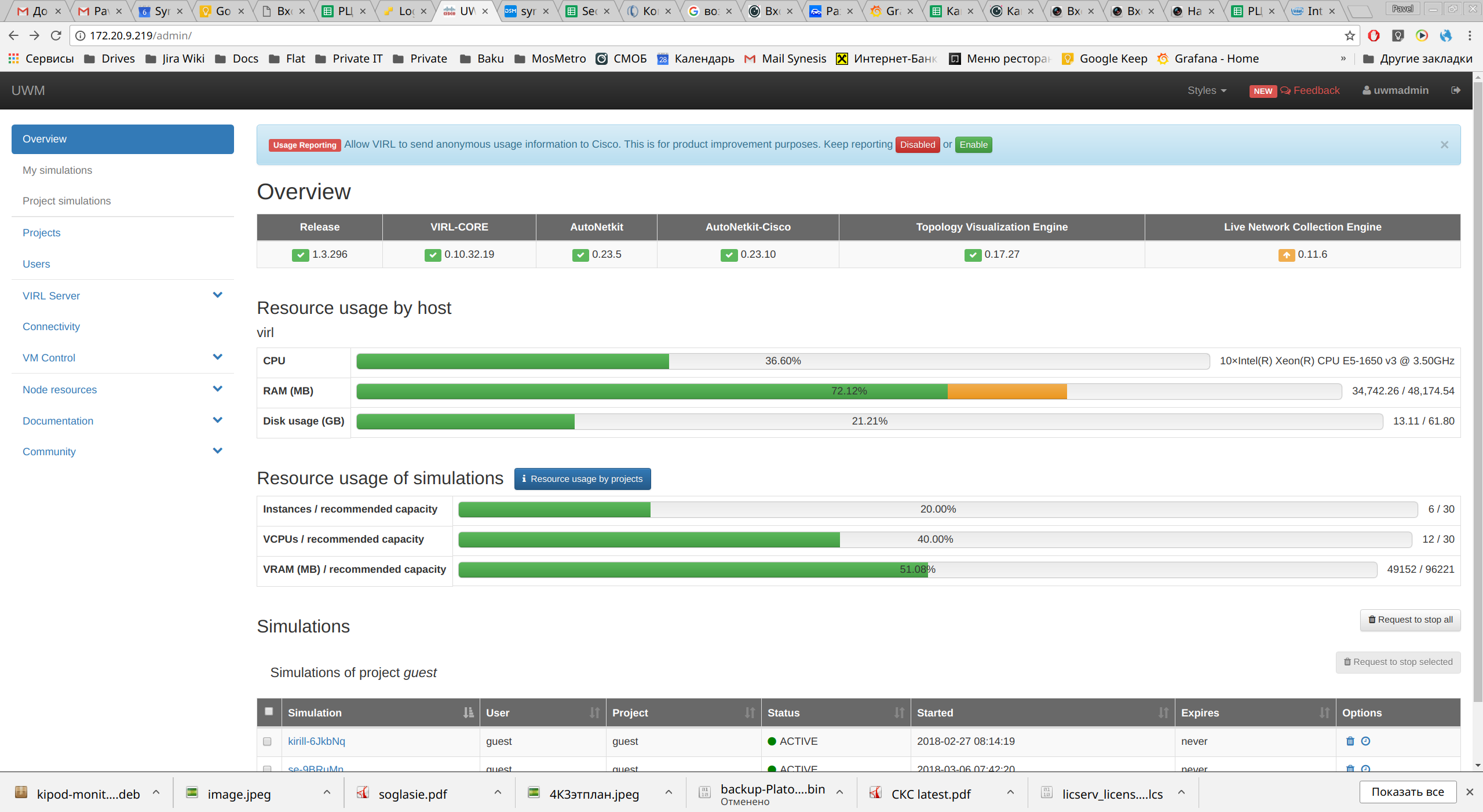This screenshot has width=1483, height=812.
Task: Reload the page with the browser refresh icon
Action: pyautogui.click(x=56, y=36)
